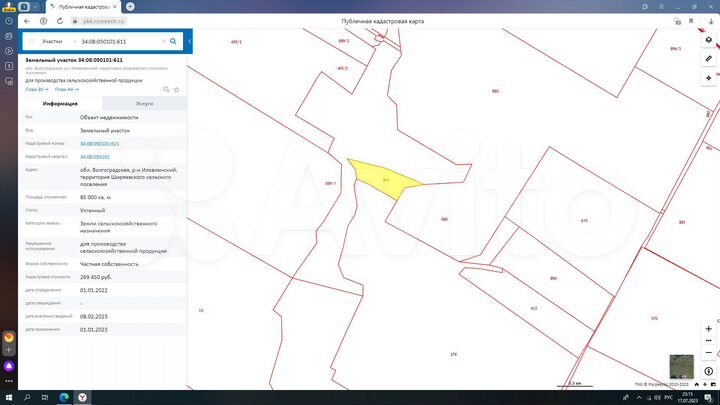Add parcel to favorites star
Viewport: 720px width, 405px height.
coord(176,89)
